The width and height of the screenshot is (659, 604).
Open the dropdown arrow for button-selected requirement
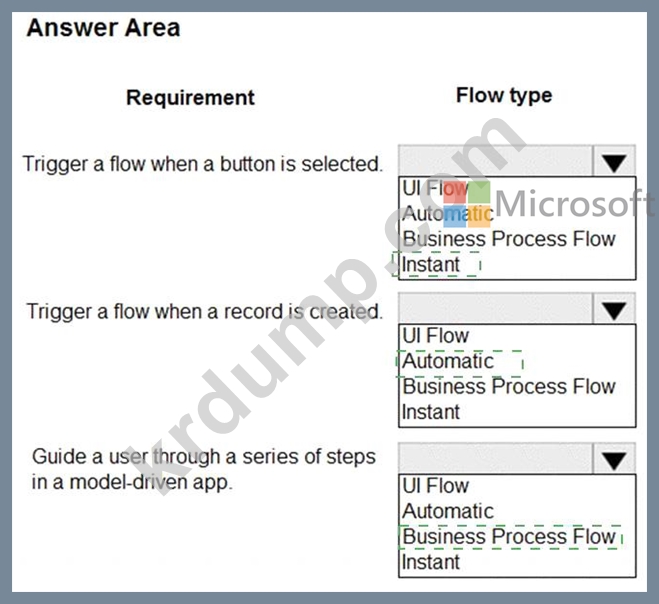(x=614, y=161)
